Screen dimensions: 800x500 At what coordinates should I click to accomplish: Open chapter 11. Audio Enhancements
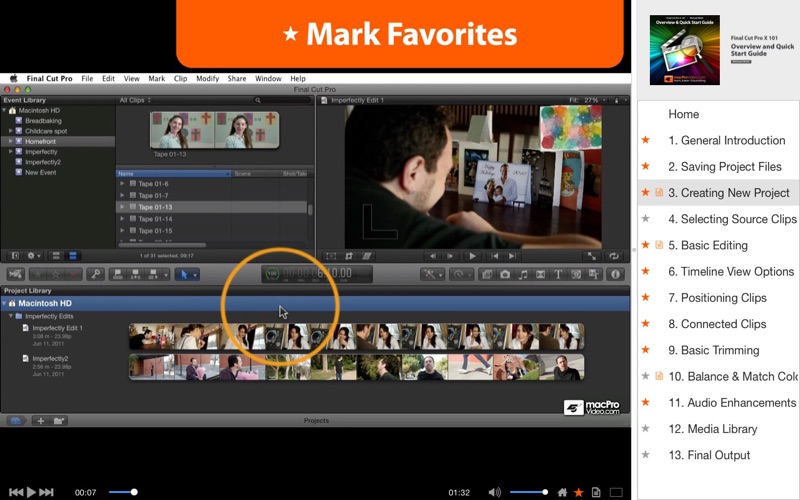[732, 403]
